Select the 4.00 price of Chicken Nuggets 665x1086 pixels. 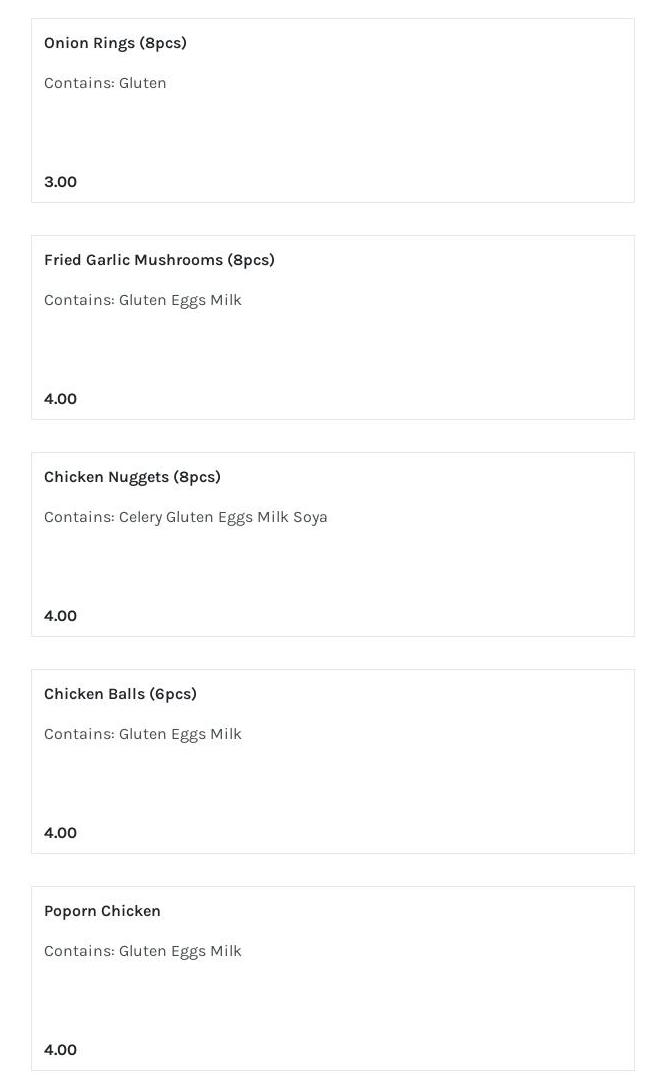pyautogui.click(x=60, y=616)
